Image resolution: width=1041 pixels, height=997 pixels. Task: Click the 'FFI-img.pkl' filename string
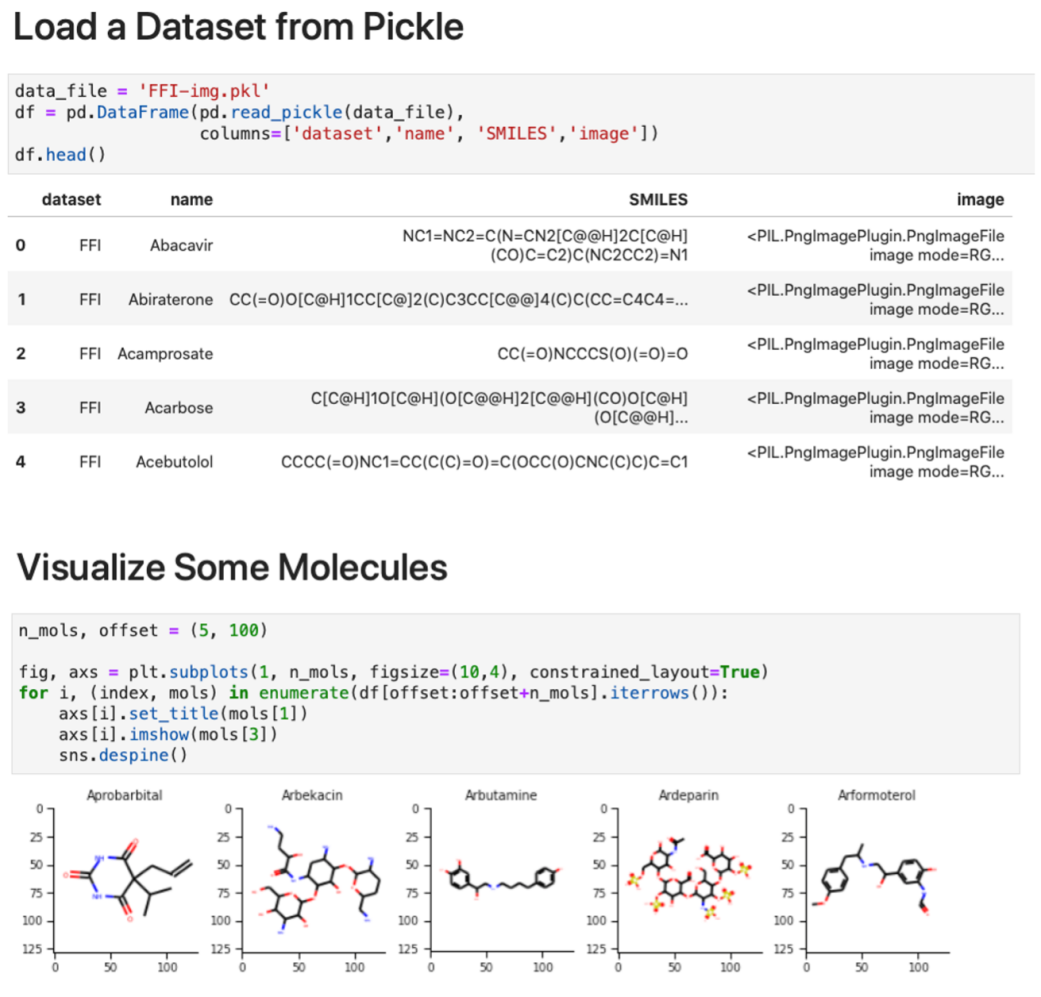tap(193, 91)
